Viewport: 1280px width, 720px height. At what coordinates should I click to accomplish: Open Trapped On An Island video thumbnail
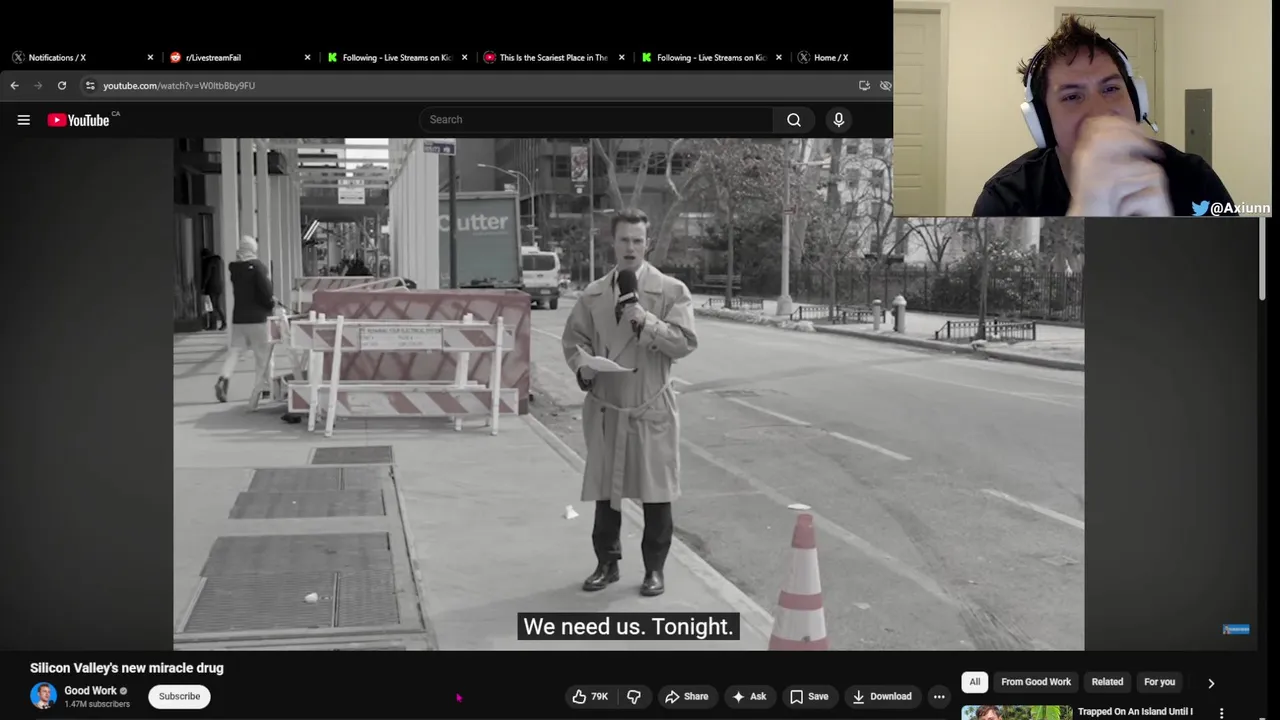[1017, 713]
